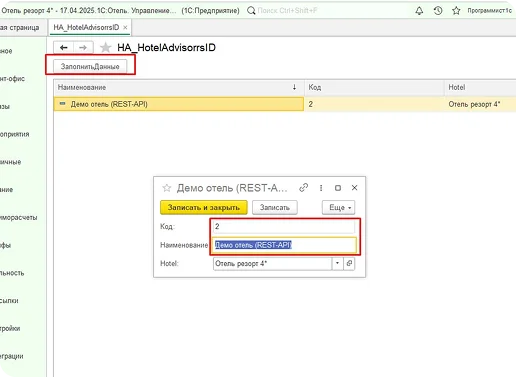The image size is (516, 377).
Task: Go forward with the right arrow
Action: tap(83, 48)
